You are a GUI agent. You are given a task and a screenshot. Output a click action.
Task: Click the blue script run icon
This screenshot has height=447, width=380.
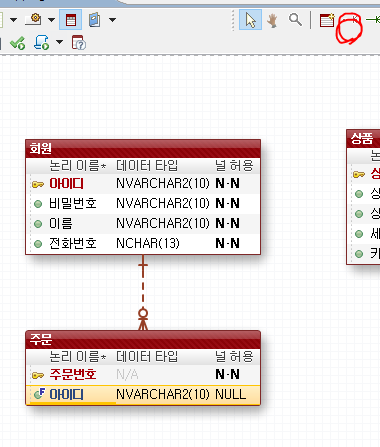[x=41, y=42]
